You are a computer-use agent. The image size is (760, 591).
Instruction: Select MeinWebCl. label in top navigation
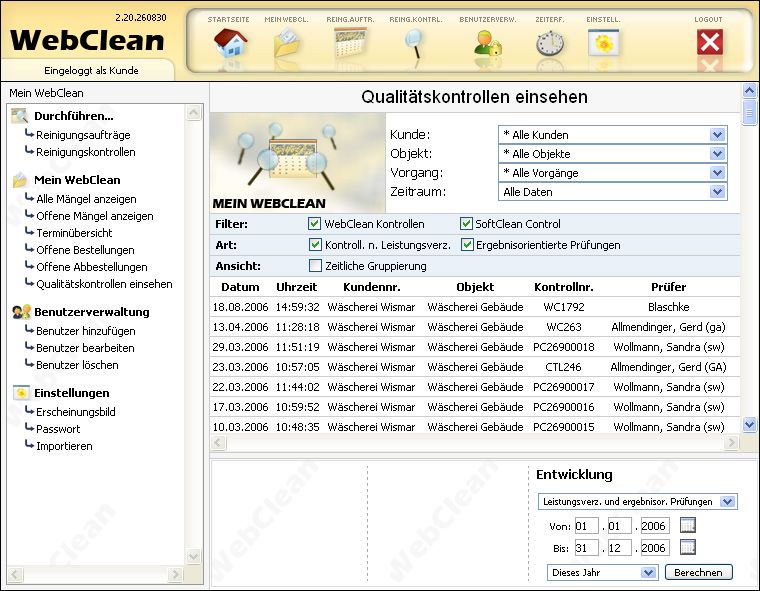pos(286,19)
